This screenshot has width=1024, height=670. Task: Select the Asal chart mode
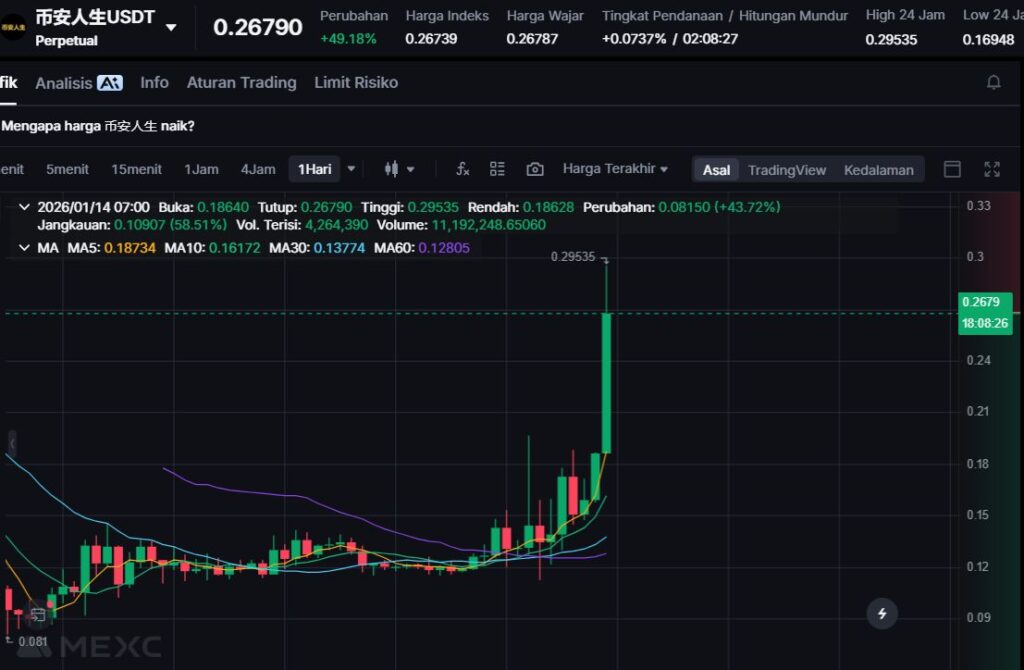(x=716, y=170)
